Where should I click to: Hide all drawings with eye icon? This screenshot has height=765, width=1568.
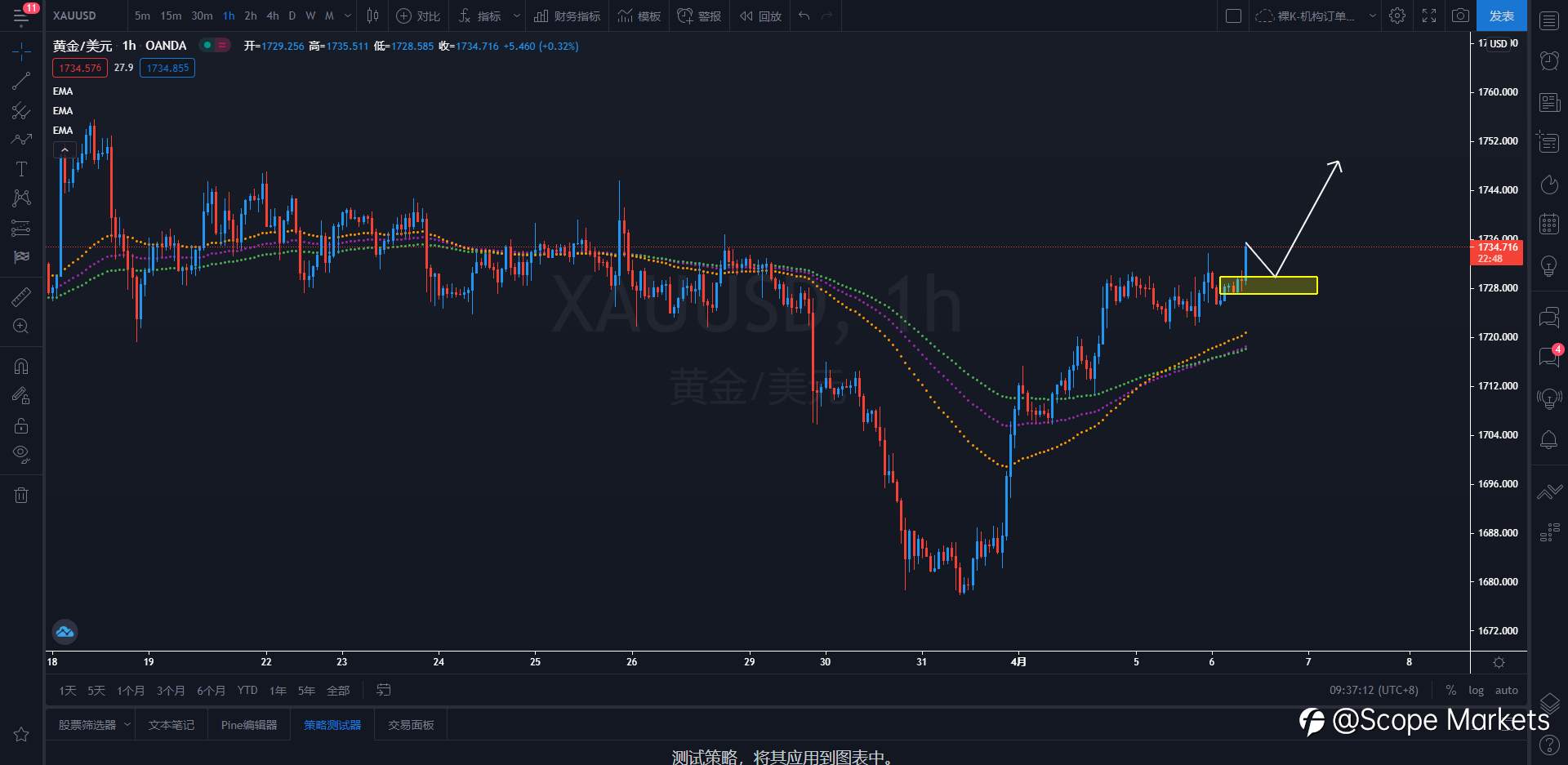[x=21, y=455]
